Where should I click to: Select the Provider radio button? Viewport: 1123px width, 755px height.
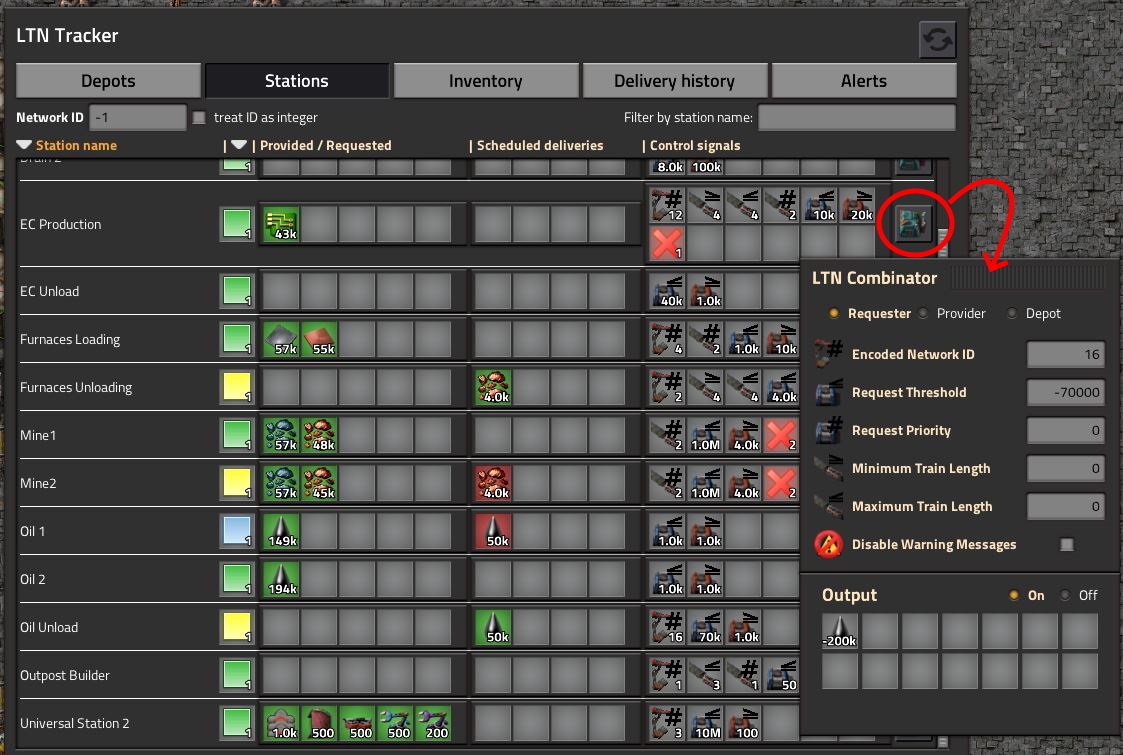(924, 314)
